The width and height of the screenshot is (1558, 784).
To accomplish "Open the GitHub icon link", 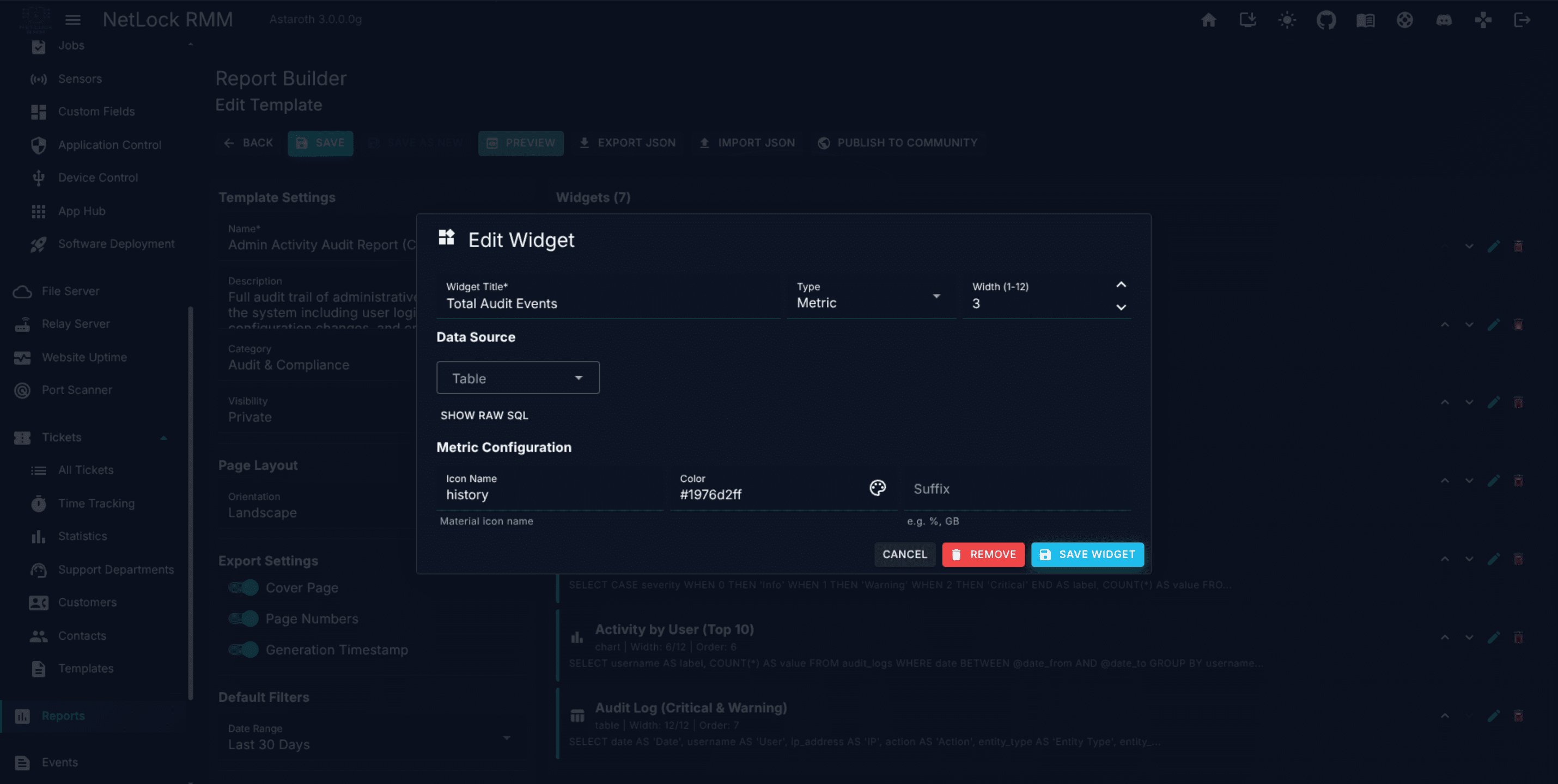I will click(x=1326, y=20).
